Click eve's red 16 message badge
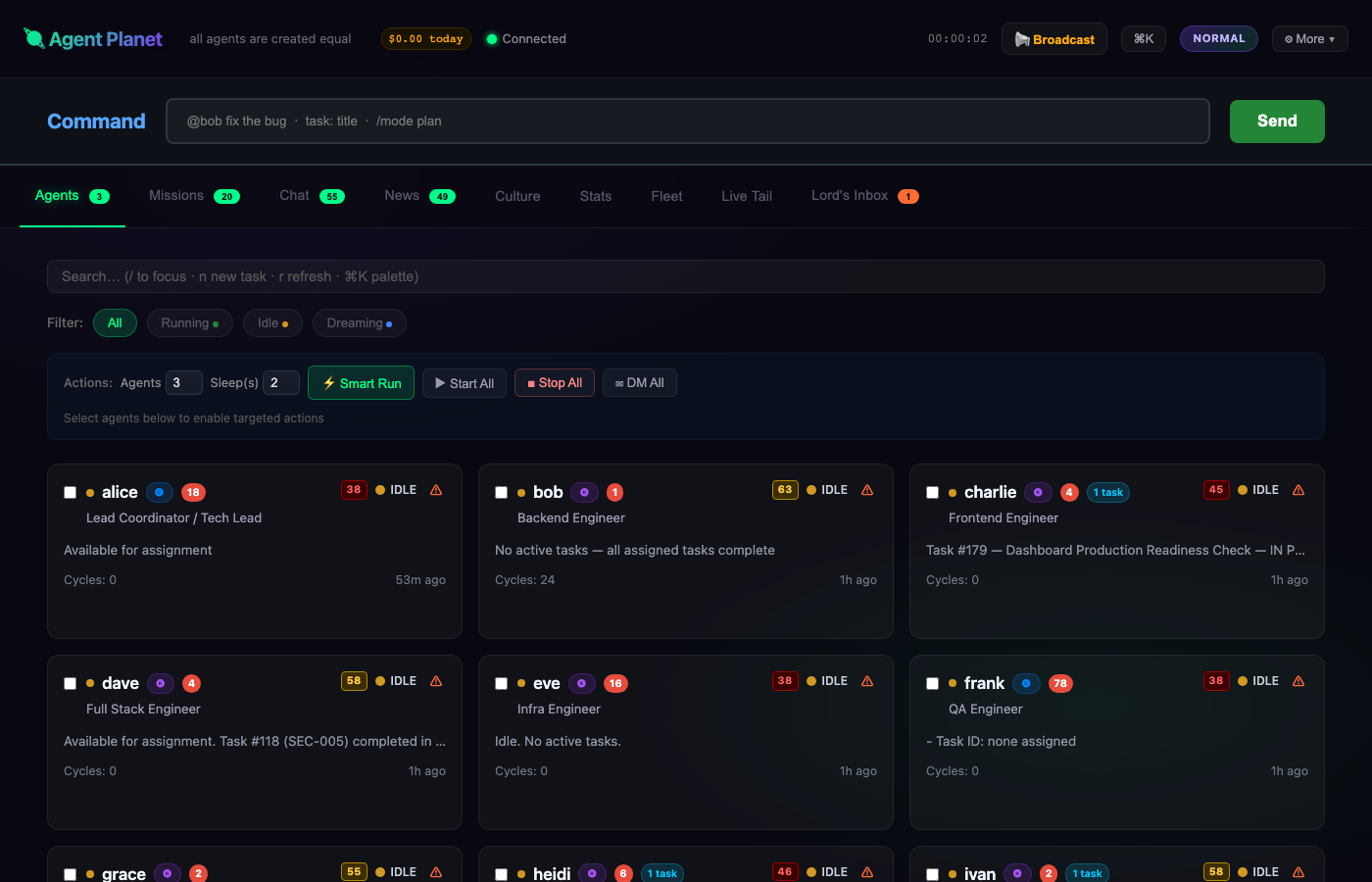Image resolution: width=1372 pixels, height=882 pixels. click(615, 683)
